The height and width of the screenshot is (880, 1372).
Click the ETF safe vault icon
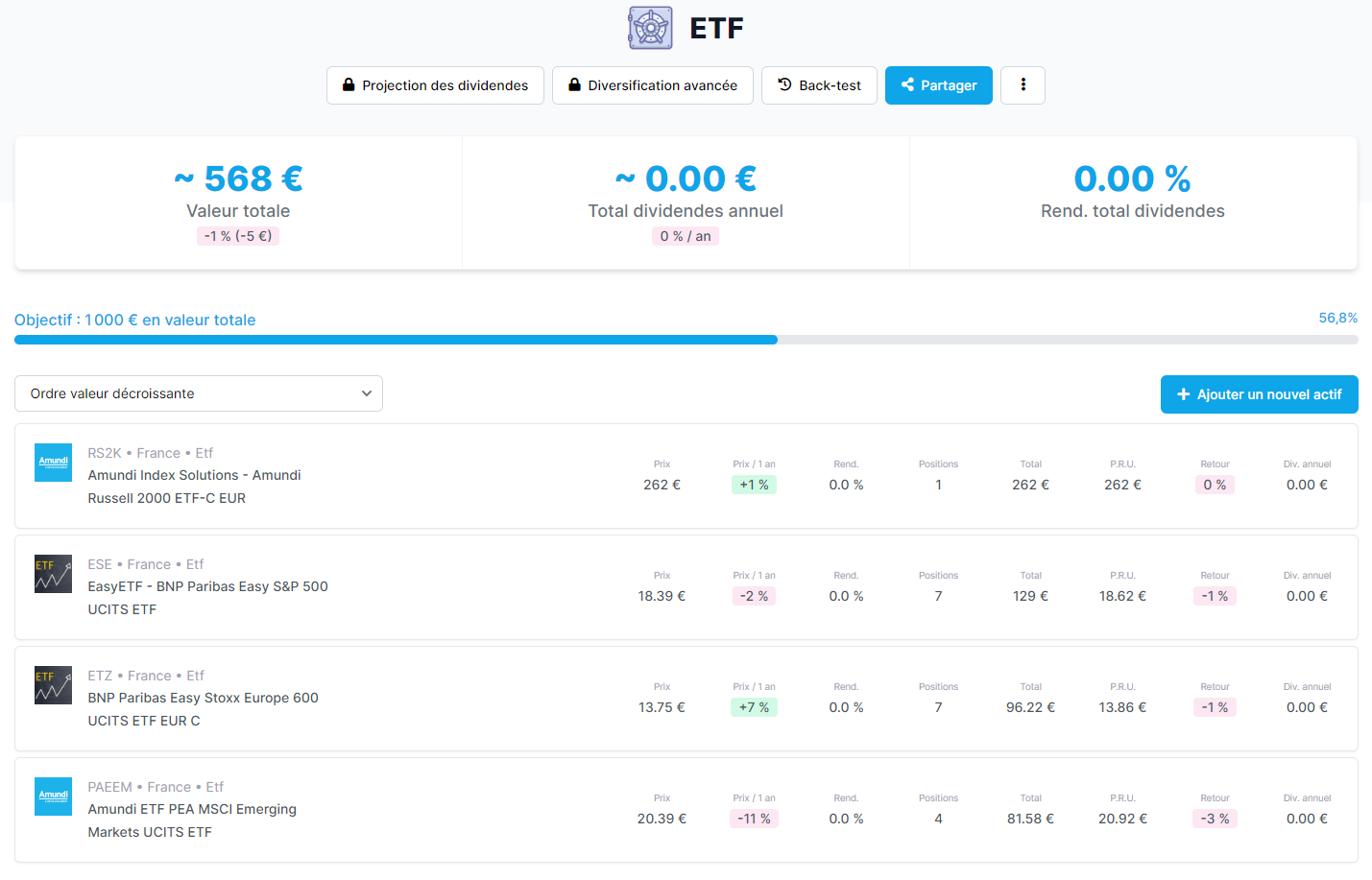click(x=650, y=28)
